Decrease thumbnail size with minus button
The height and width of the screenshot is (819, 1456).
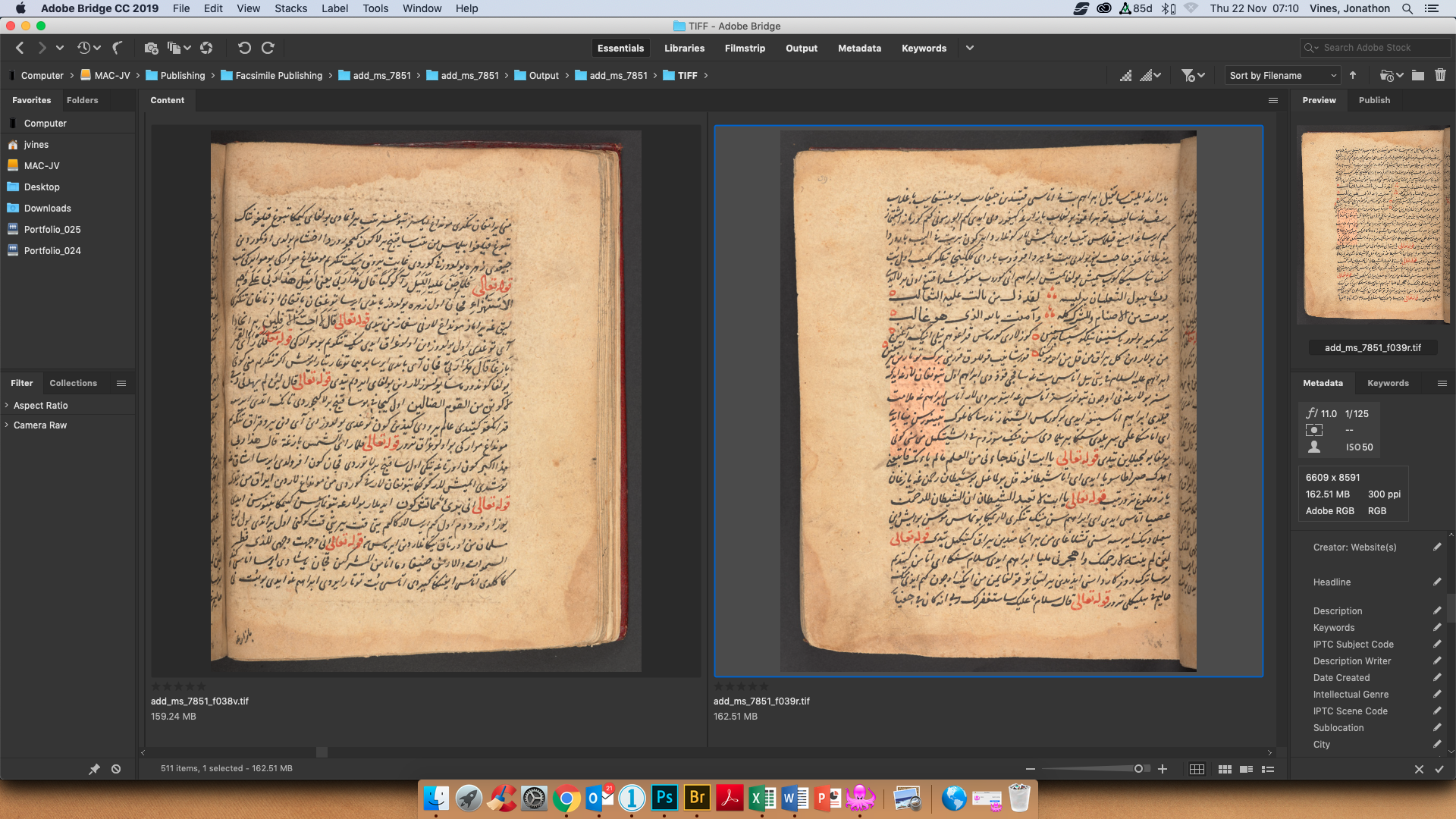(x=1030, y=769)
